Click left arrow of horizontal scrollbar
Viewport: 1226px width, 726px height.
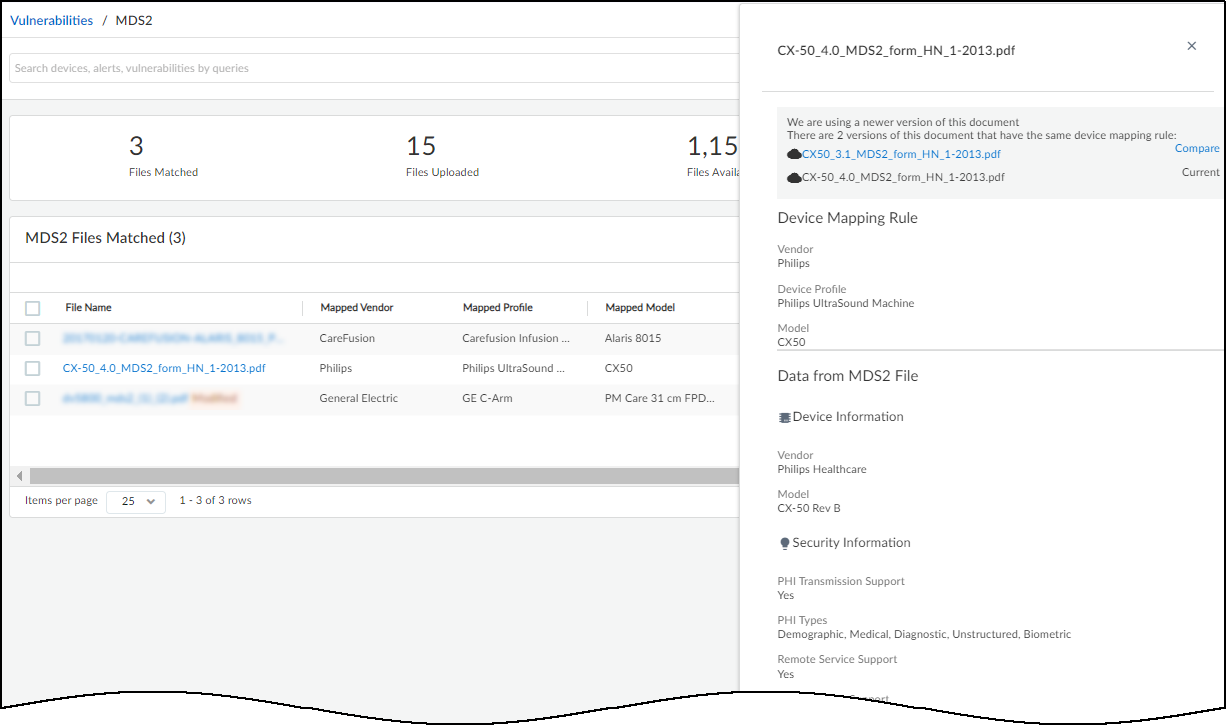click(20, 476)
